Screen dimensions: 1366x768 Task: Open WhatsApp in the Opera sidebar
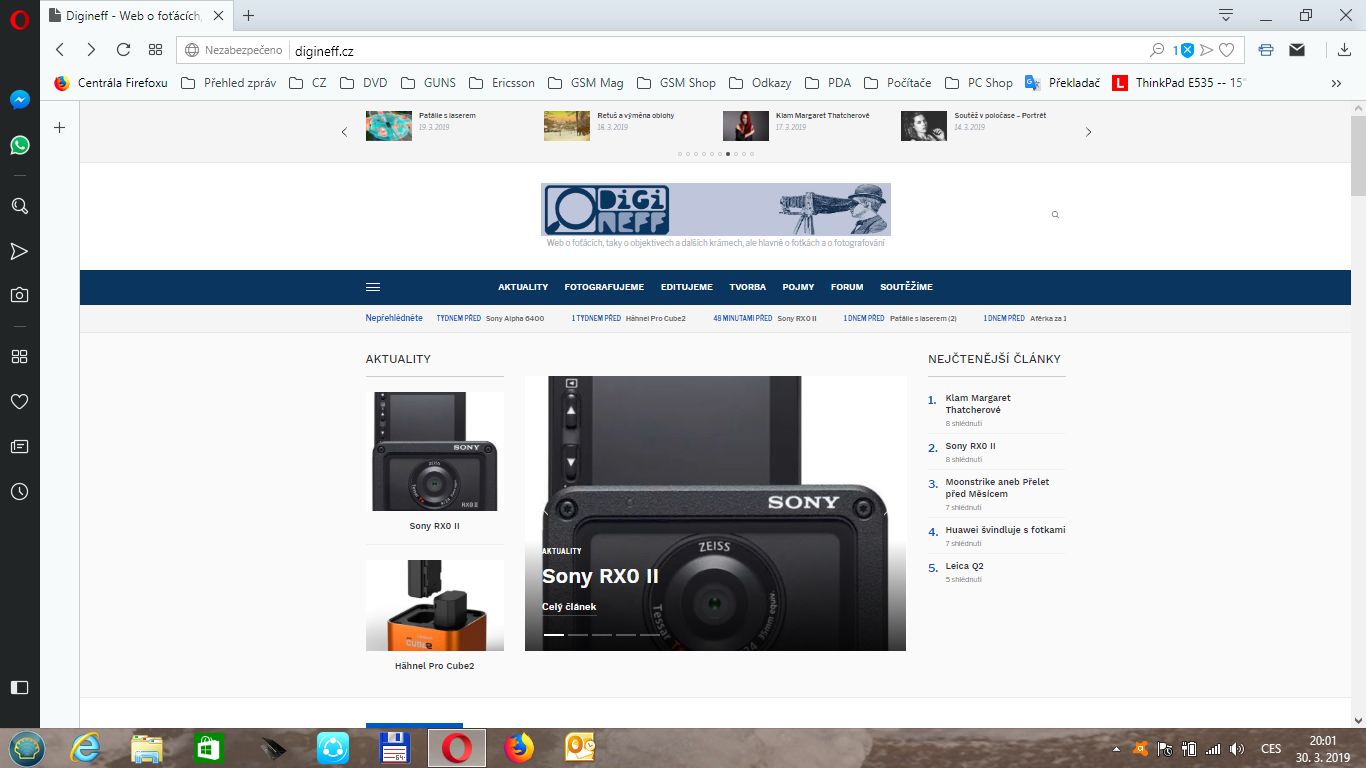[x=19, y=146]
